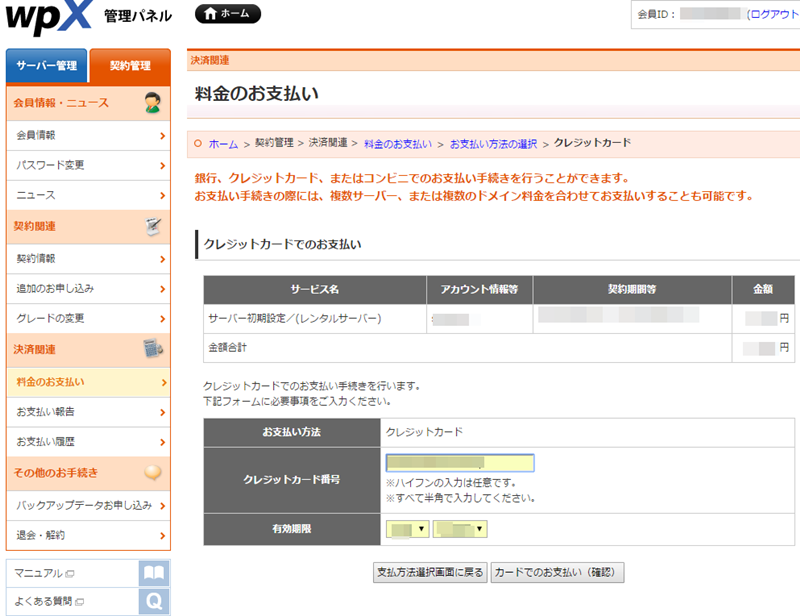
Task: Click arrow chevron beside パスワード変更
Action: [x=162, y=166]
